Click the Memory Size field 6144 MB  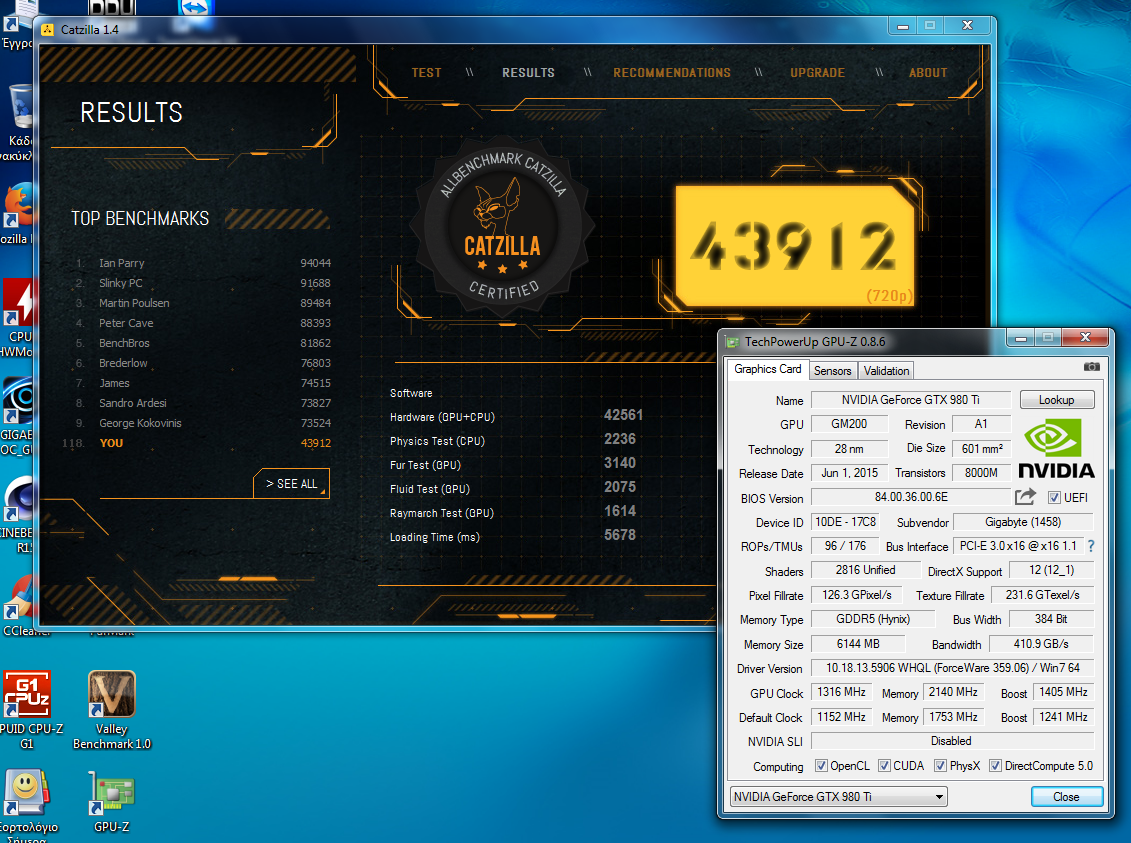[858, 643]
